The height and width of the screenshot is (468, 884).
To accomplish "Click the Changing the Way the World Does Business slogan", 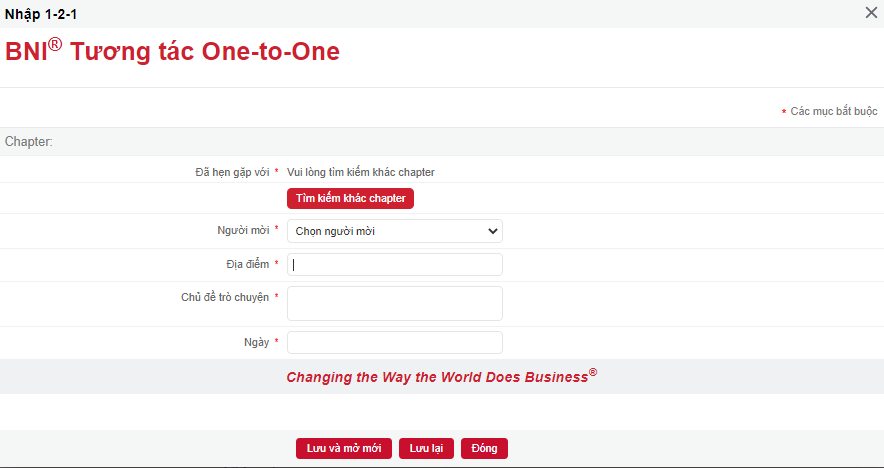I will pyautogui.click(x=441, y=376).
